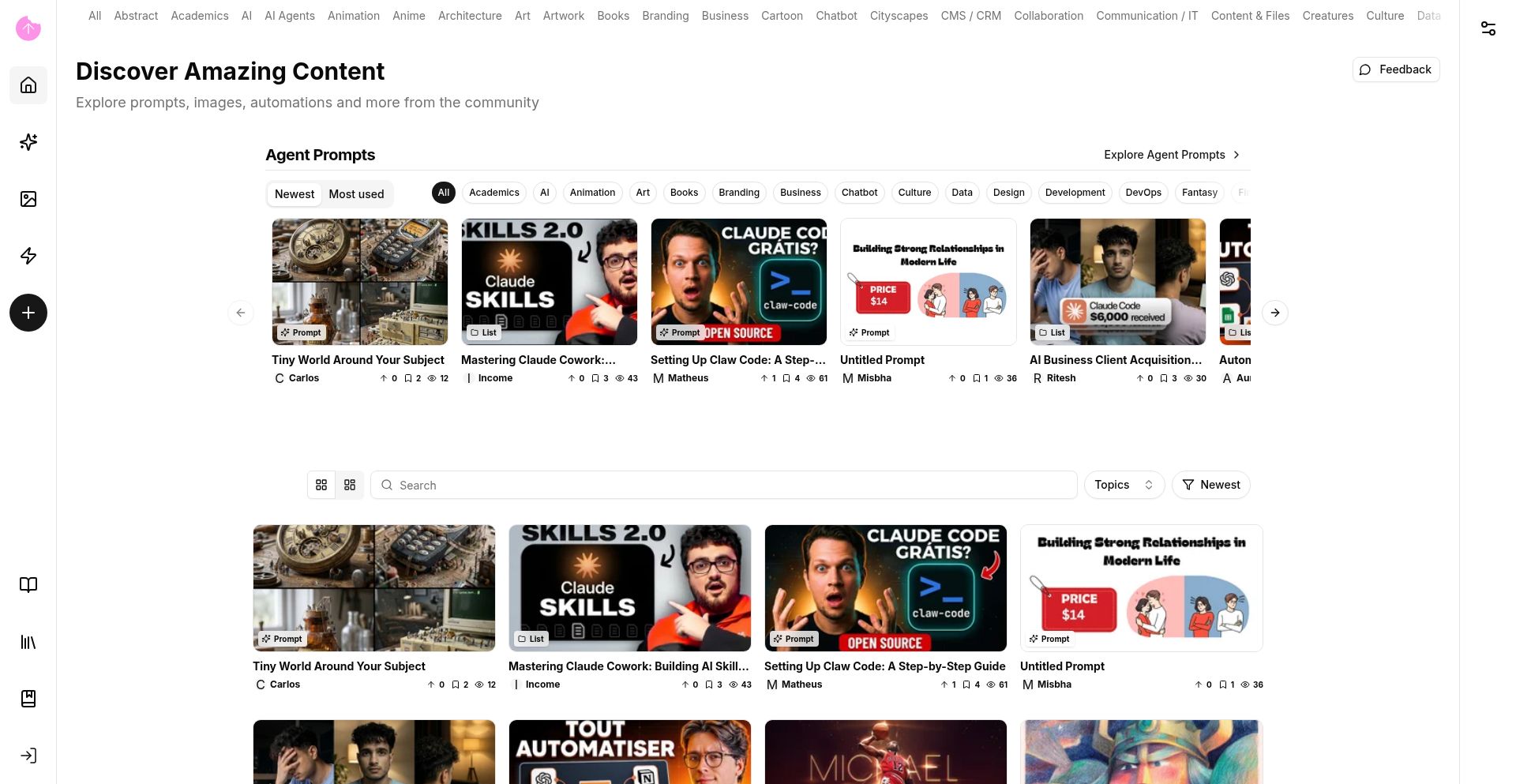This screenshot has height=784, width=1516.
Task: Filter agent prompts by Chatbot chip
Action: coord(859,193)
